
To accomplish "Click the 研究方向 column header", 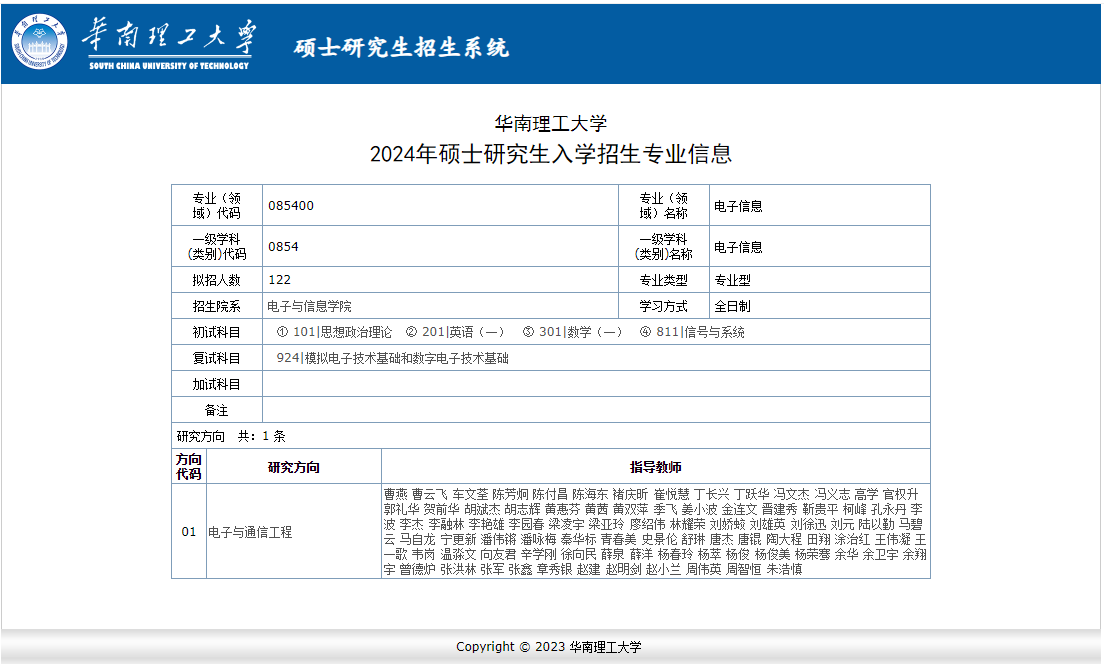I will pos(294,467).
